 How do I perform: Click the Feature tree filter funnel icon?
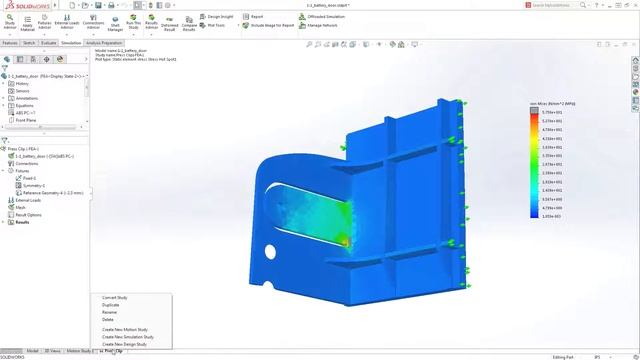point(4,68)
